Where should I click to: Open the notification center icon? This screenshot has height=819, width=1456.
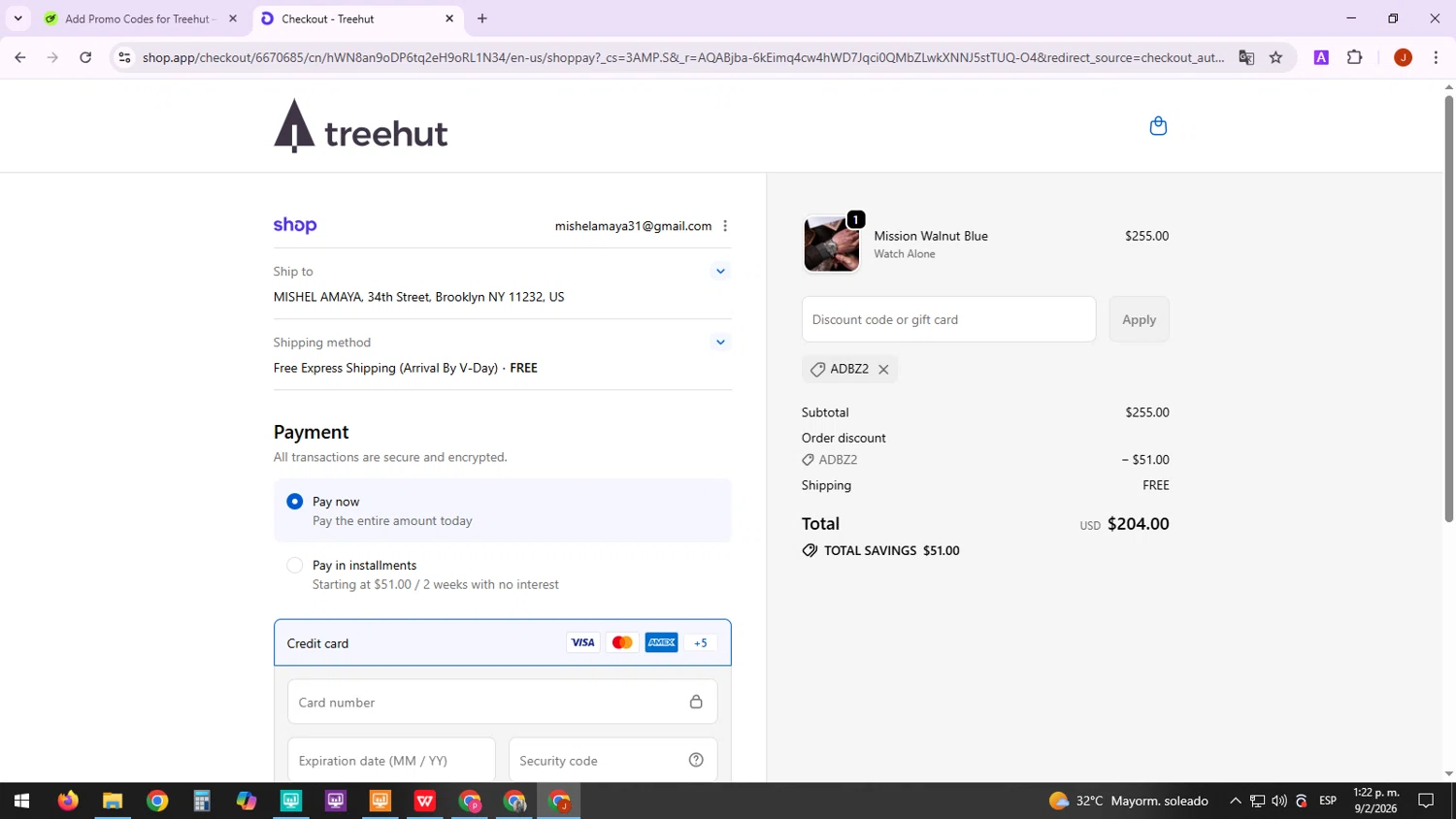tap(1426, 801)
